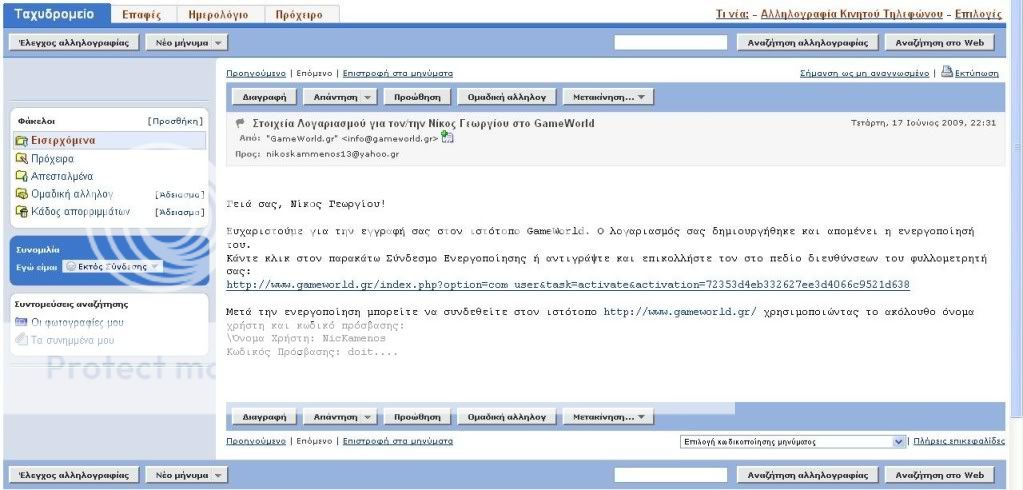
Task: Click the flag icon beside the message subject
Action: coord(240,123)
